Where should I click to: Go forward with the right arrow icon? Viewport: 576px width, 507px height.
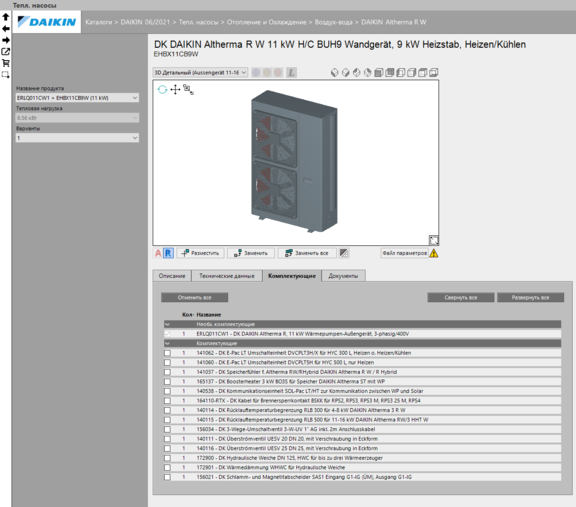click(x=6, y=40)
